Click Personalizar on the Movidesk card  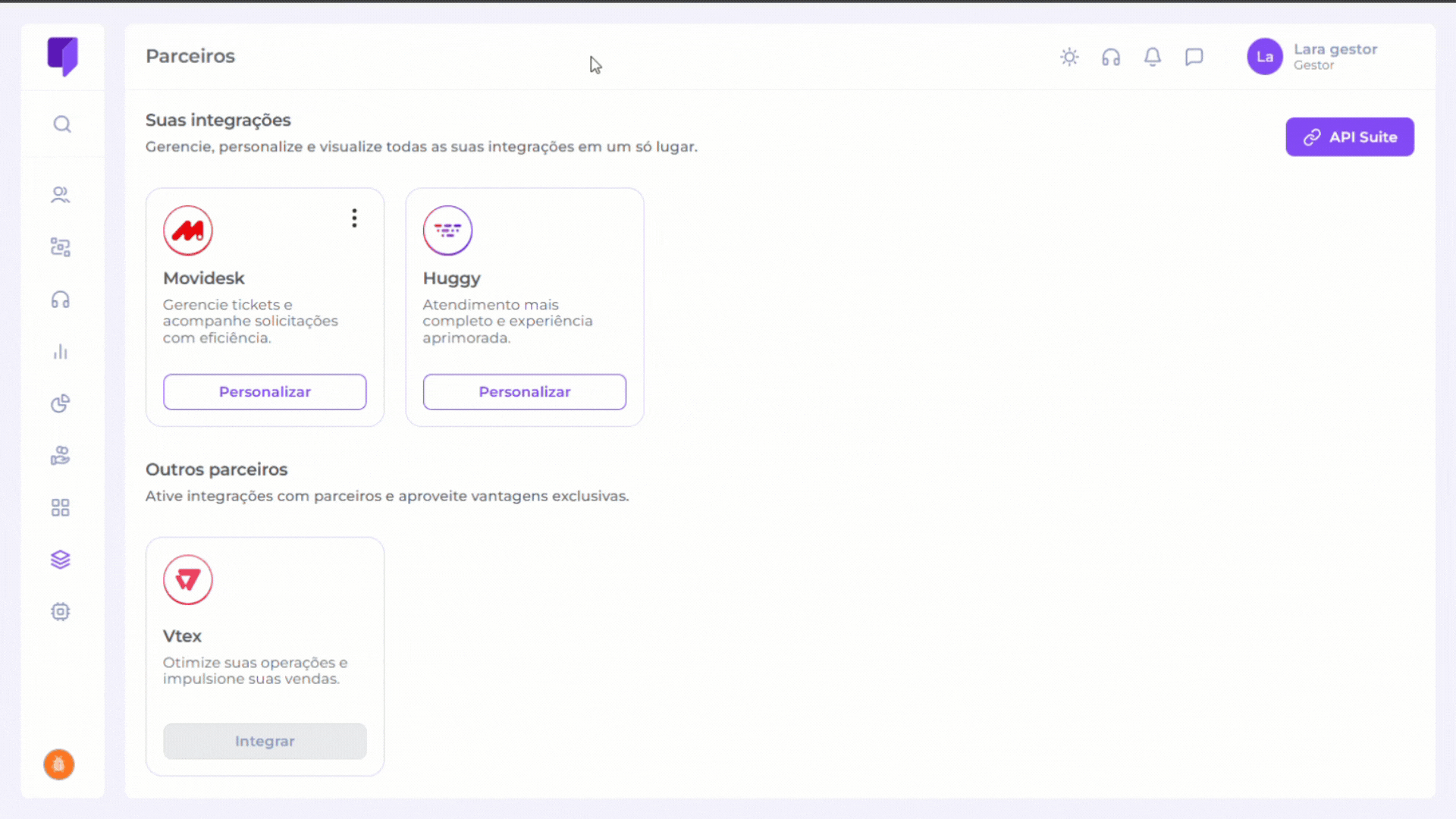[265, 392]
